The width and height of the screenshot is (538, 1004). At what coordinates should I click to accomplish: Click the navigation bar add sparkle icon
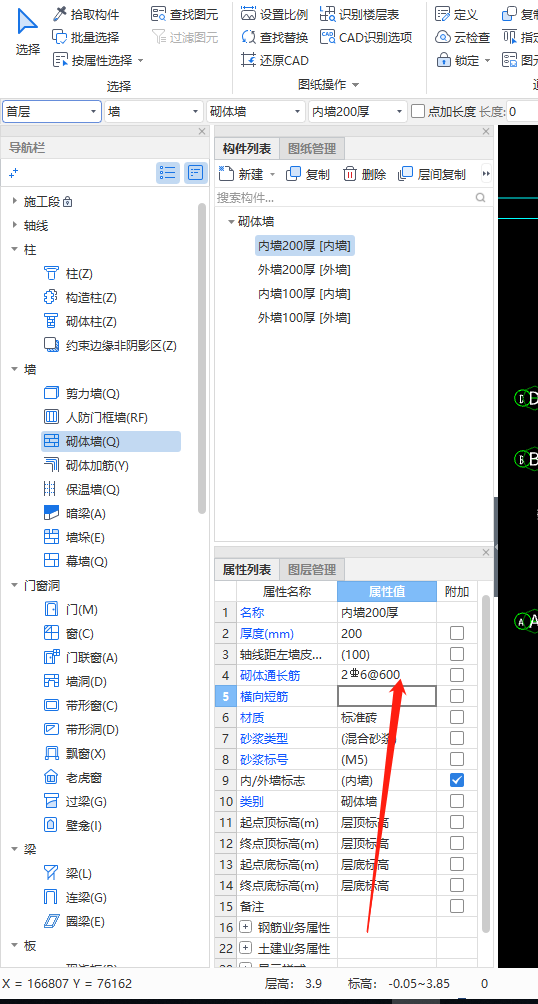(13, 174)
